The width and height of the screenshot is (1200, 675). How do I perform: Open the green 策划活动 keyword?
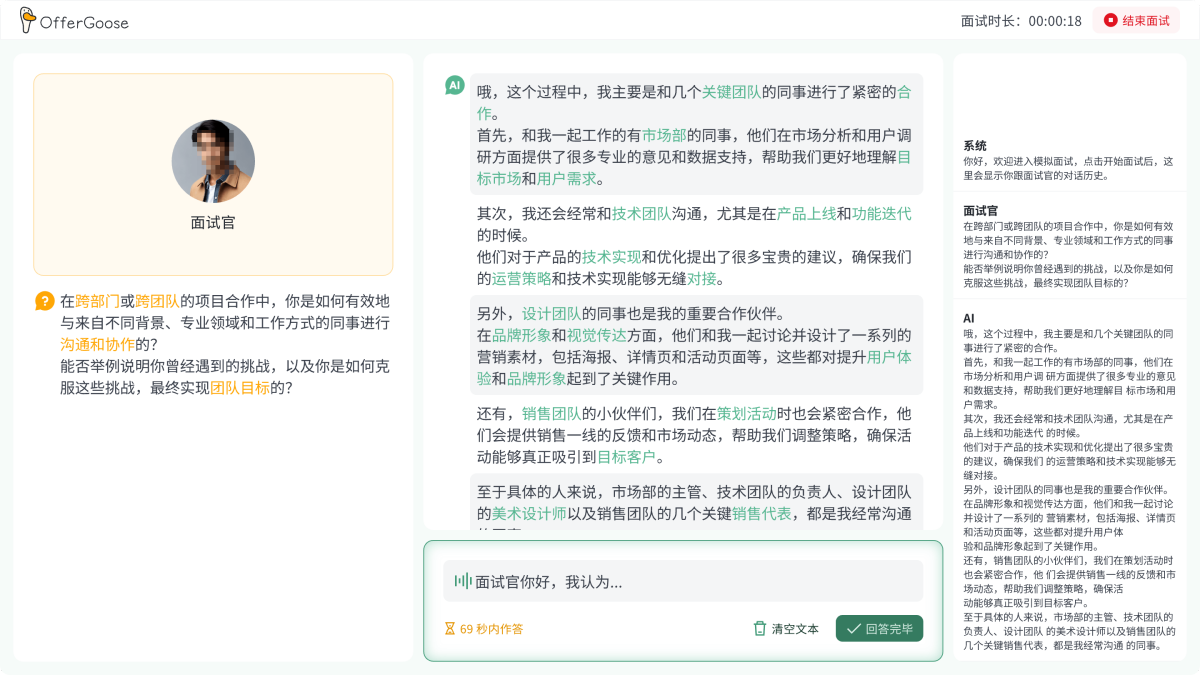tap(746, 413)
